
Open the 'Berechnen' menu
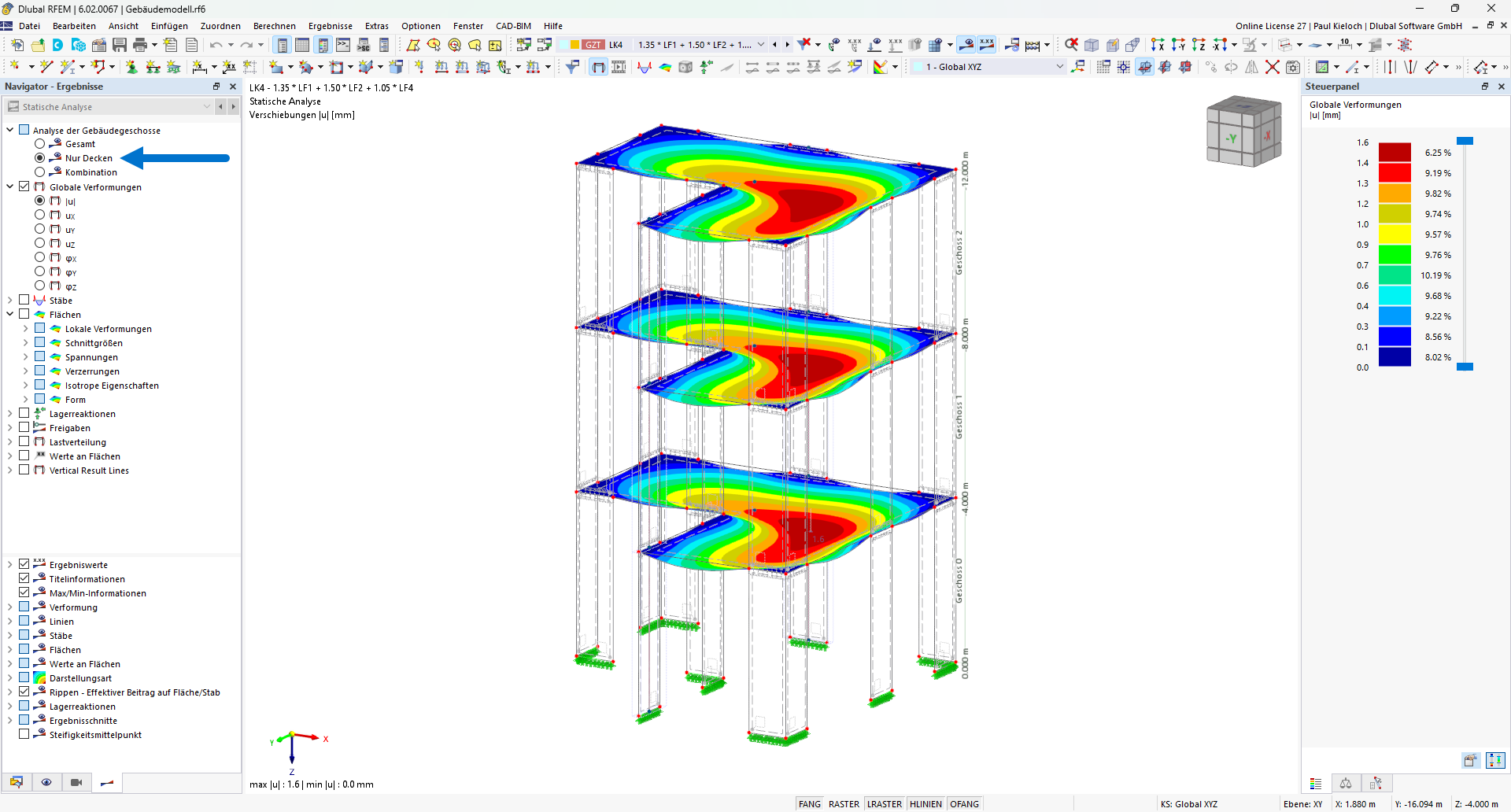click(x=274, y=26)
